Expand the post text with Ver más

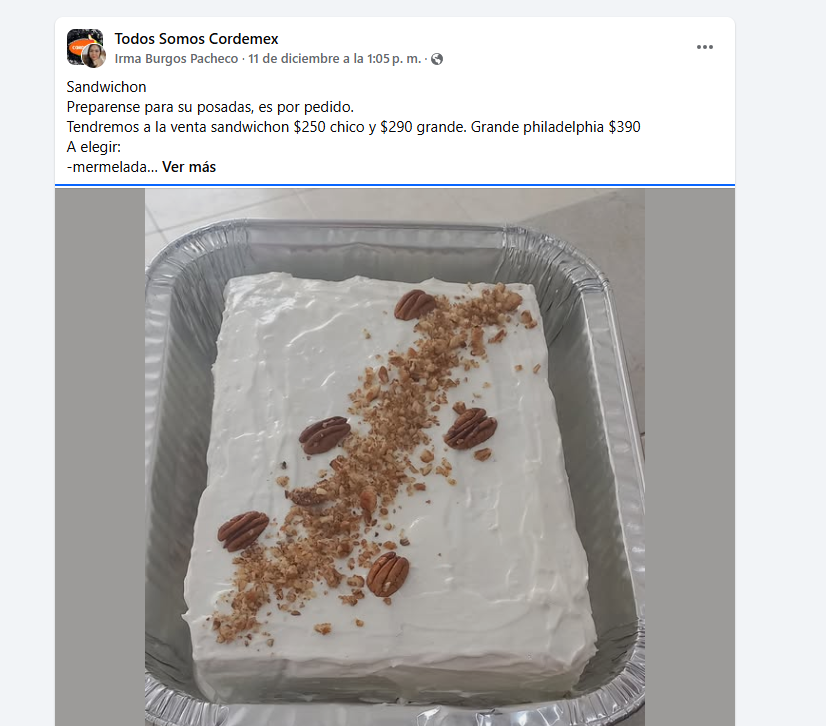pos(189,167)
